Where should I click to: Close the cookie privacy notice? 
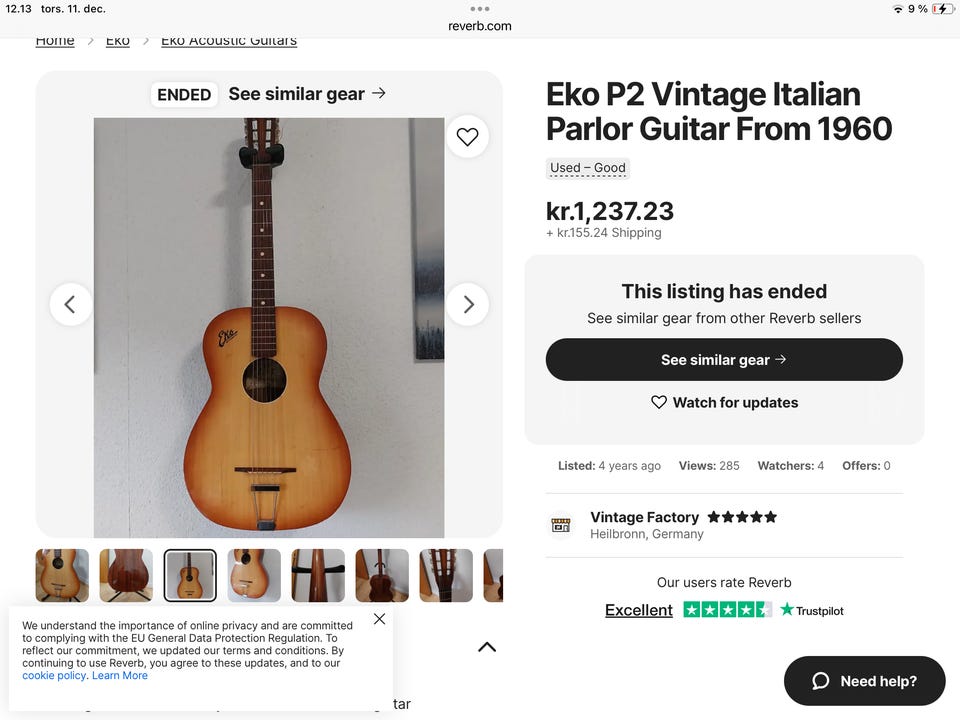[379, 619]
